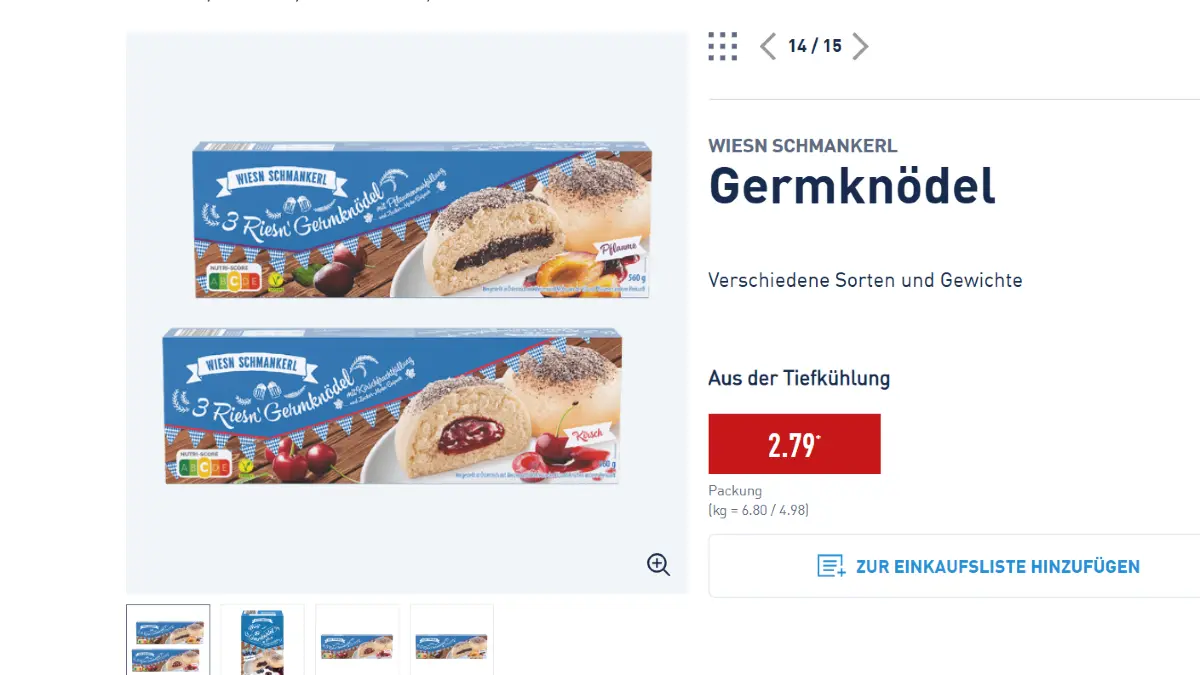Click the Packung label below the price
Image resolution: width=1200 pixels, height=675 pixels.
coord(734,490)
